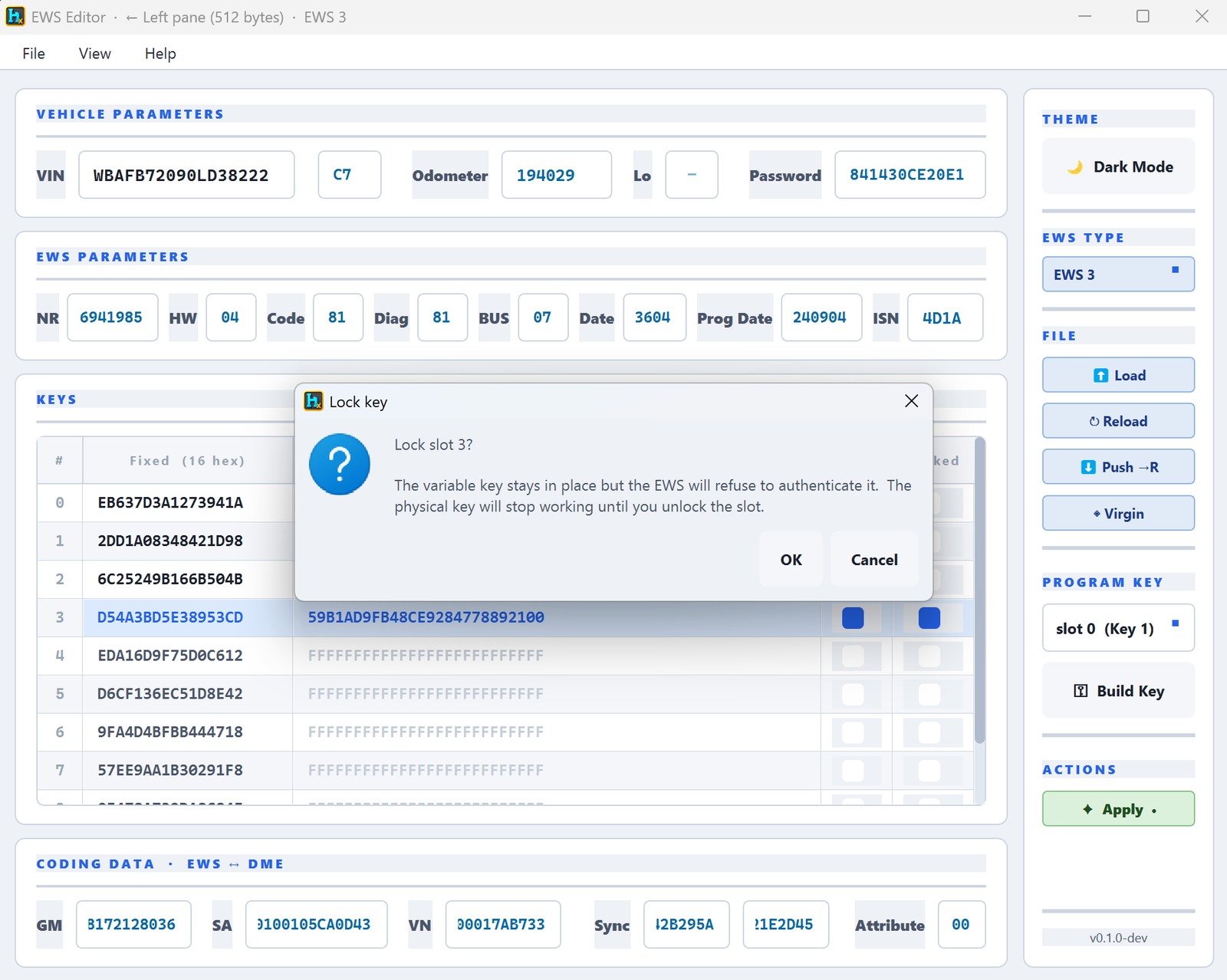This screenshot has height=980, width=1227.
Task: Click the blue question mark dialog icon
Action: coord(340,464)
